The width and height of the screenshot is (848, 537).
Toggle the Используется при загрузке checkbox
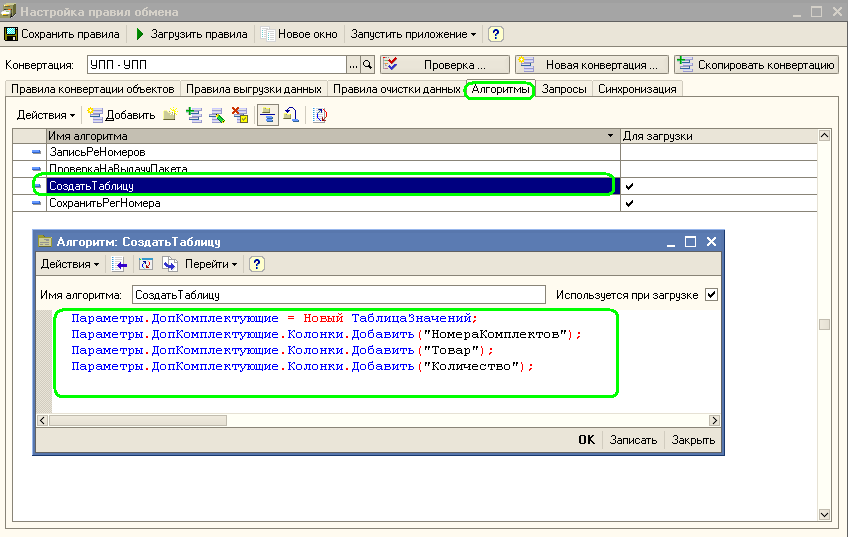coord(711,295)
